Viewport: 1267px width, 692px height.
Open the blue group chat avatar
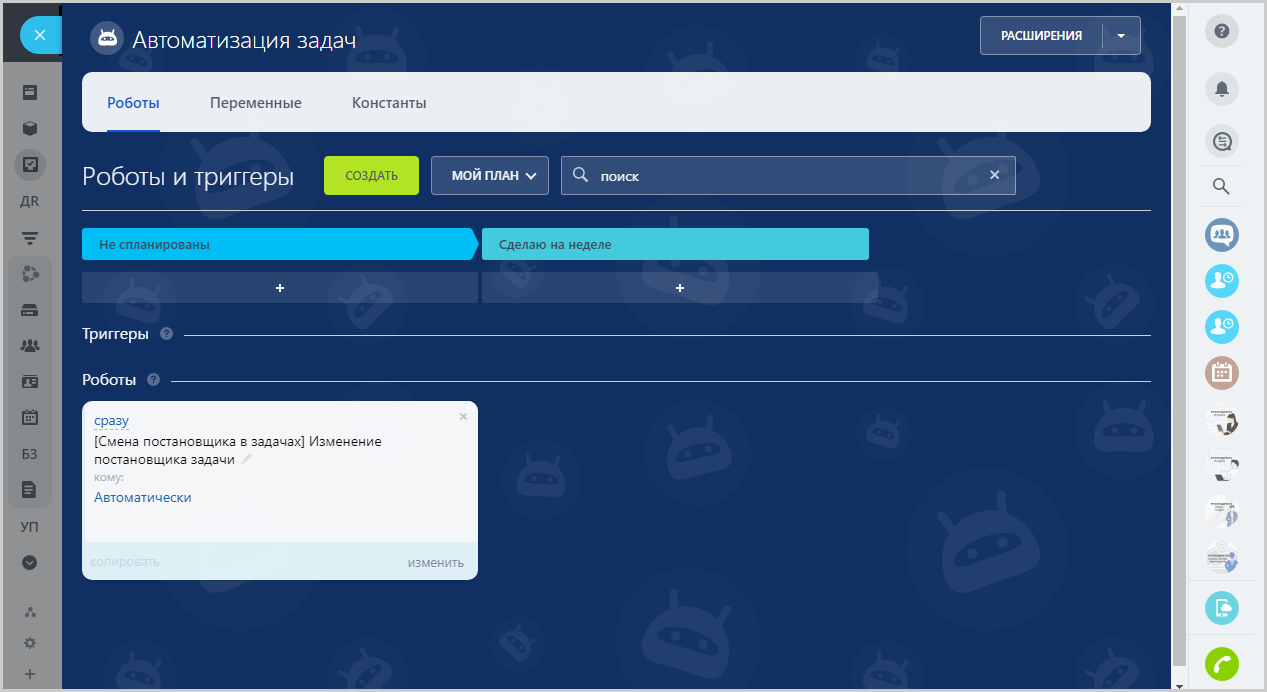click(1222, 235)
